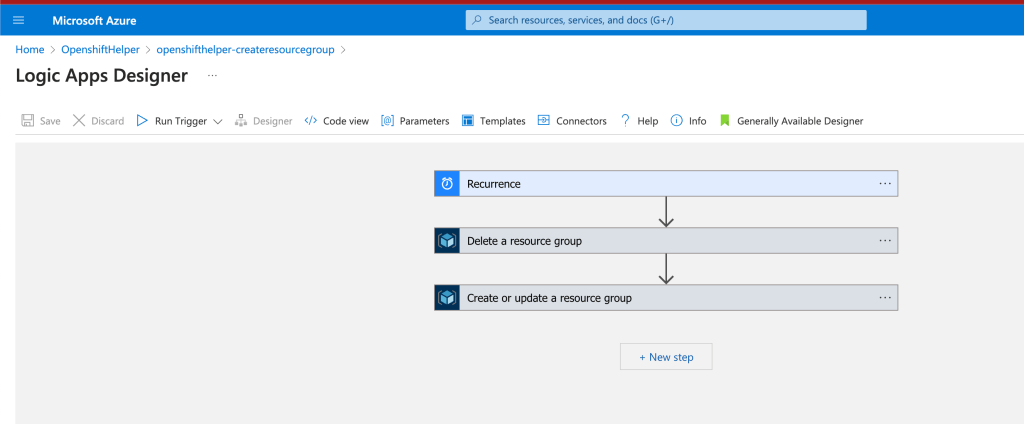Click the Recurrence clock icon
The height and width of the screenshot is (424, 1024).
tap(447, 184)
